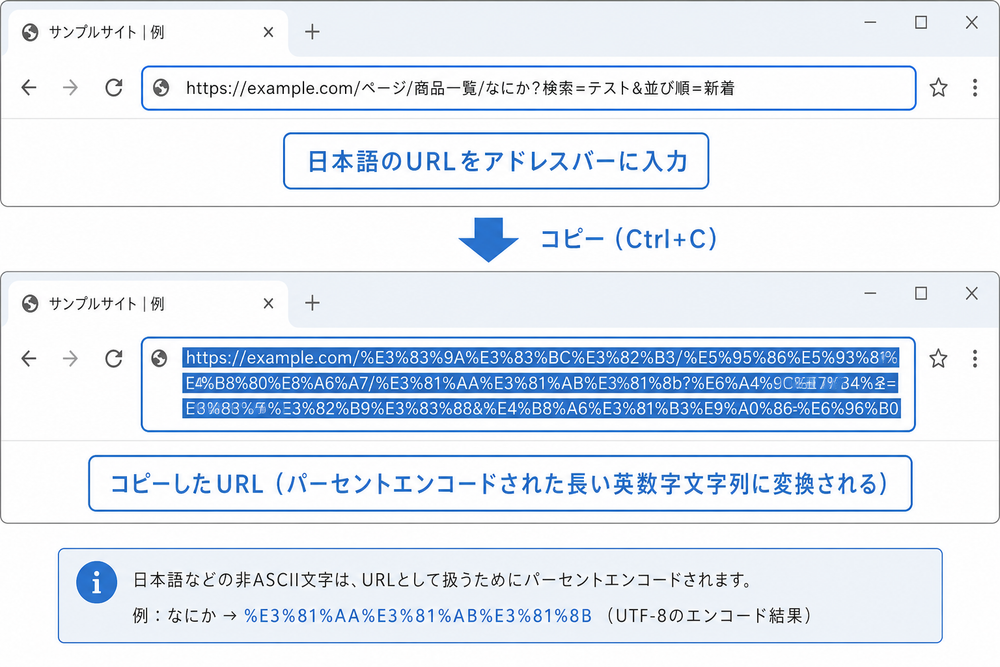Click tab favicon globe in top window
The height and width of the screenshot is (667, 1000).
tap(30, 32)
